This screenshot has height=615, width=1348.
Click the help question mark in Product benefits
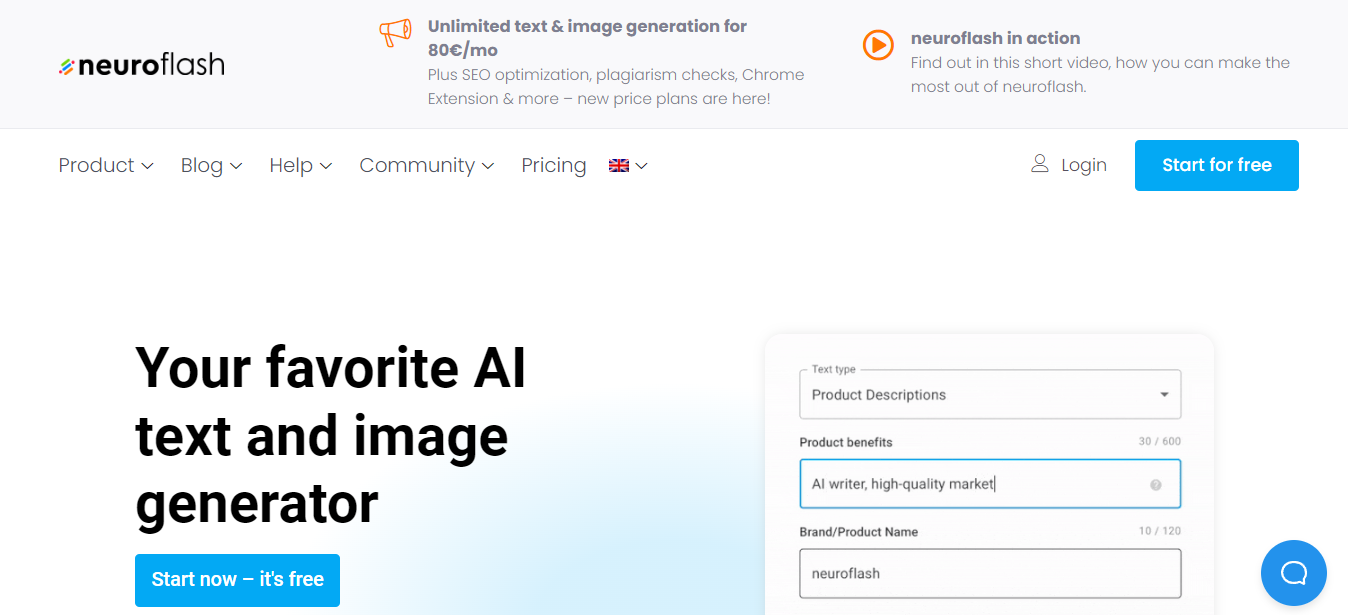coord(1156,485)
